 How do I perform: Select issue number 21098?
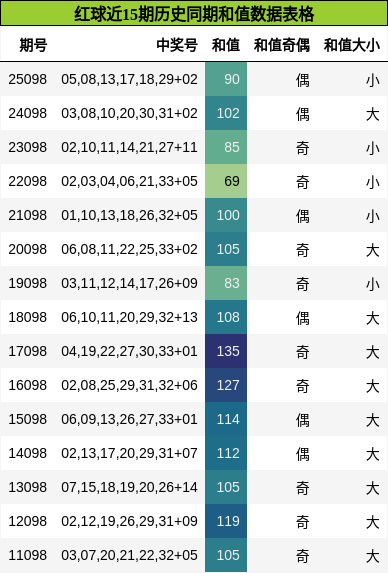(28, 215)
